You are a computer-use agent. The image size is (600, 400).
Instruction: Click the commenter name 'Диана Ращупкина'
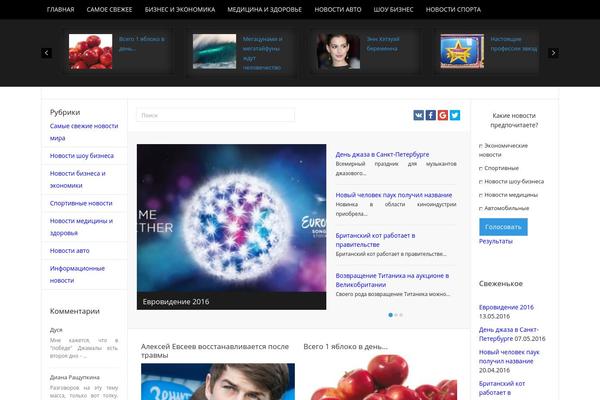click(x=75, y=377)
